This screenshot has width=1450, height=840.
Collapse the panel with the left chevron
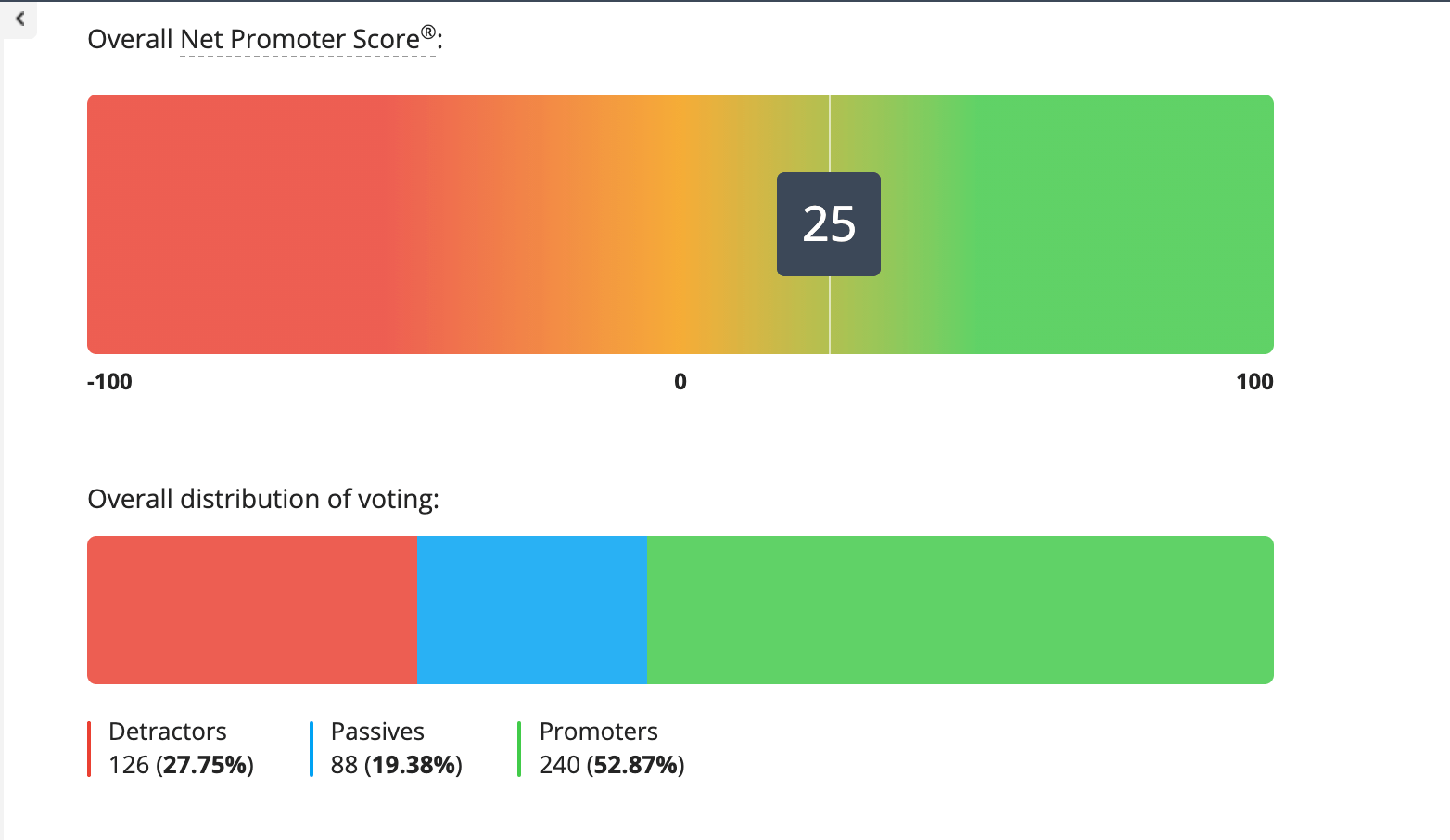click(19, 19)
